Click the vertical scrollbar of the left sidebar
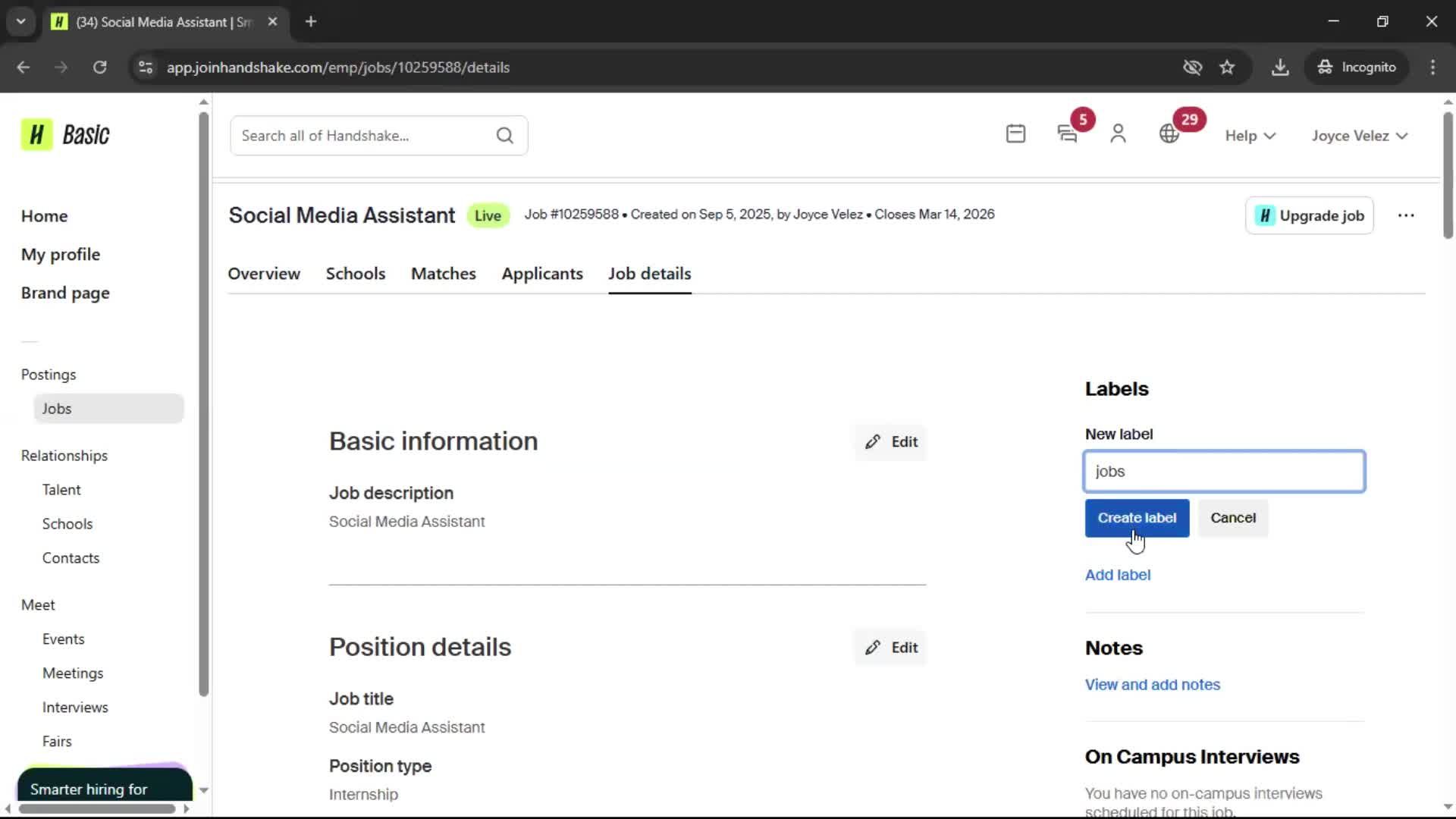The height and width of the screenshot is (819, 1456). [203, 403]
